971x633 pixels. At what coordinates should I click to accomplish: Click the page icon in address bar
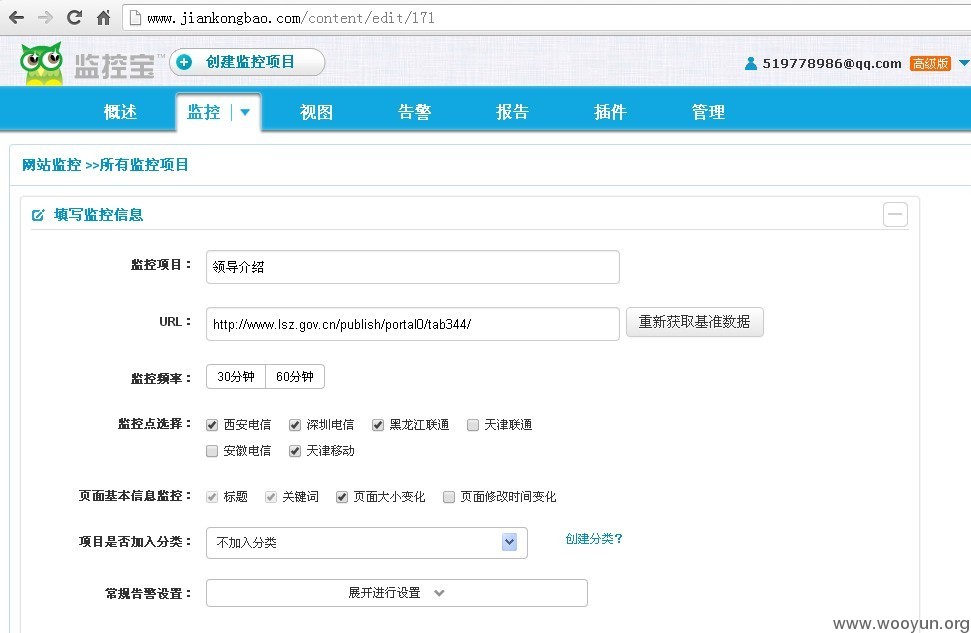click(134, 18)
